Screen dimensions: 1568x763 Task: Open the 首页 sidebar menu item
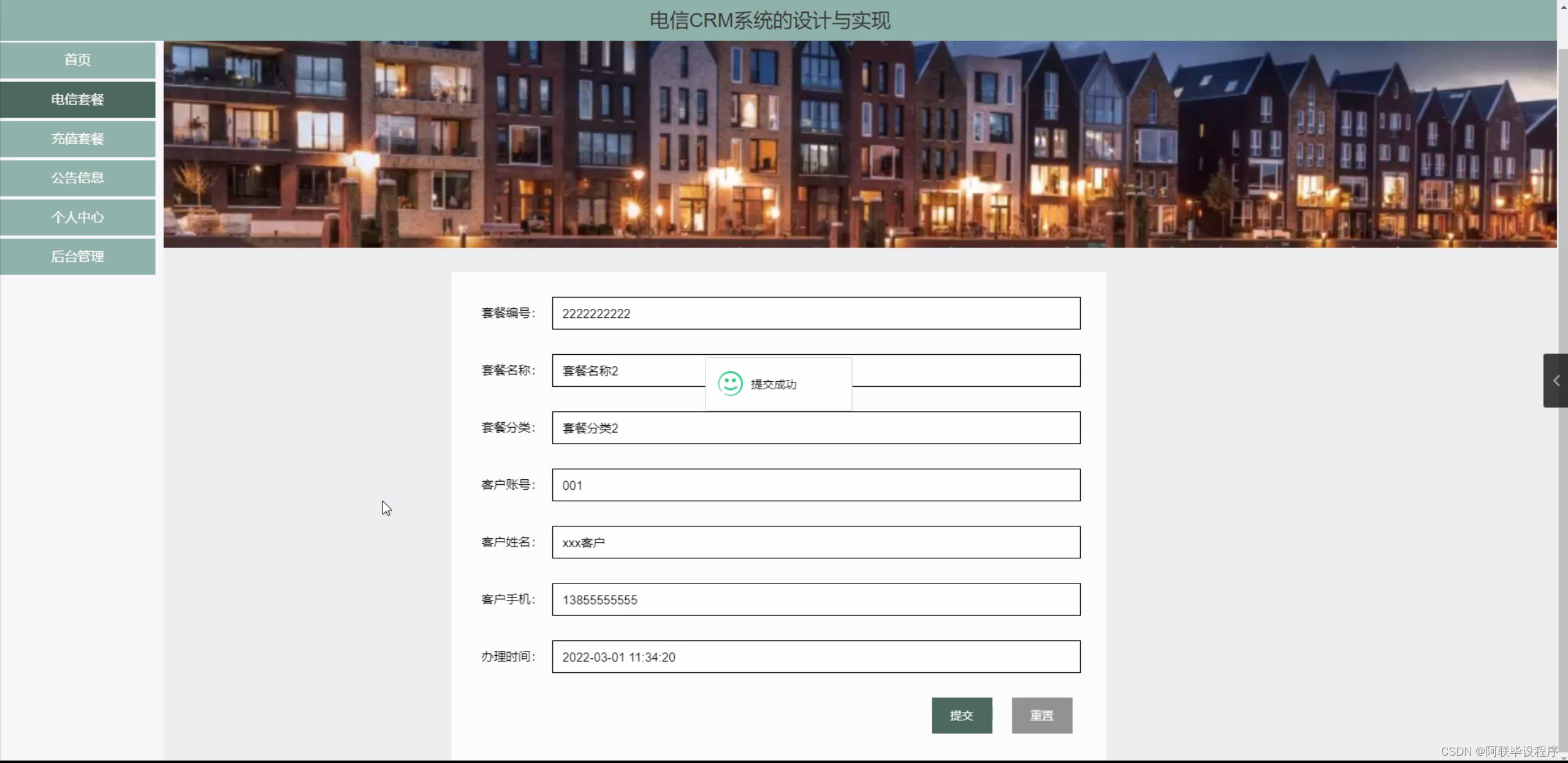tap(77, 60)
